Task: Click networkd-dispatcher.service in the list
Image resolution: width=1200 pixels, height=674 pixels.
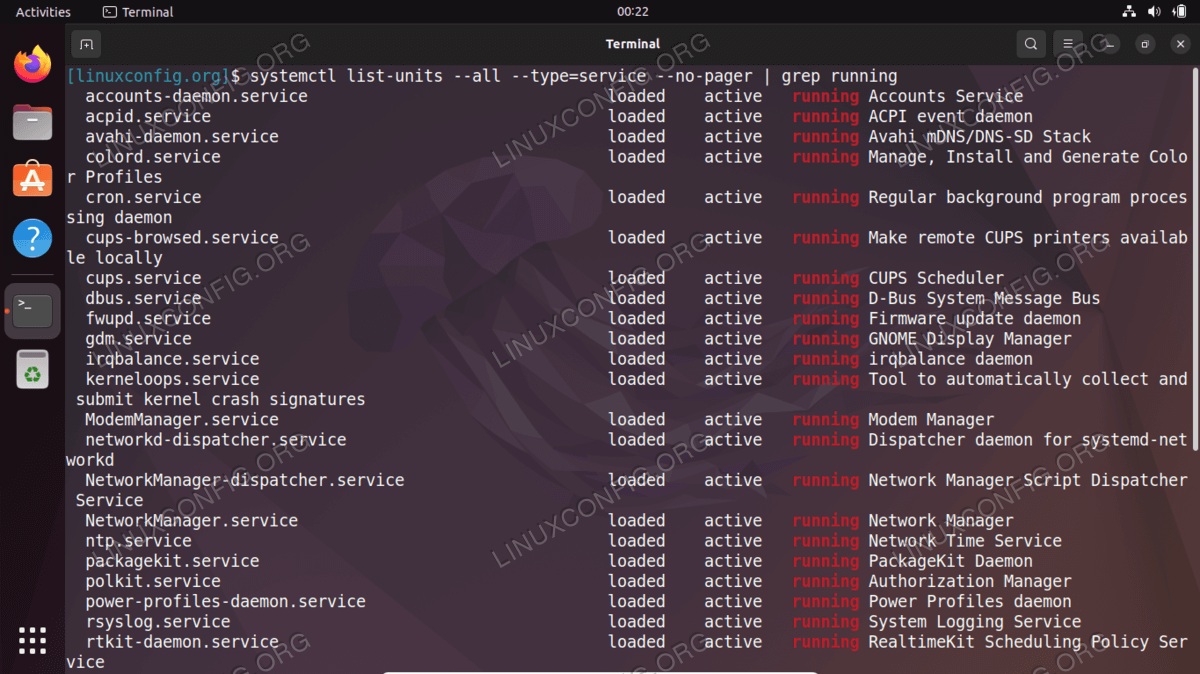Action: coord(216,440)
